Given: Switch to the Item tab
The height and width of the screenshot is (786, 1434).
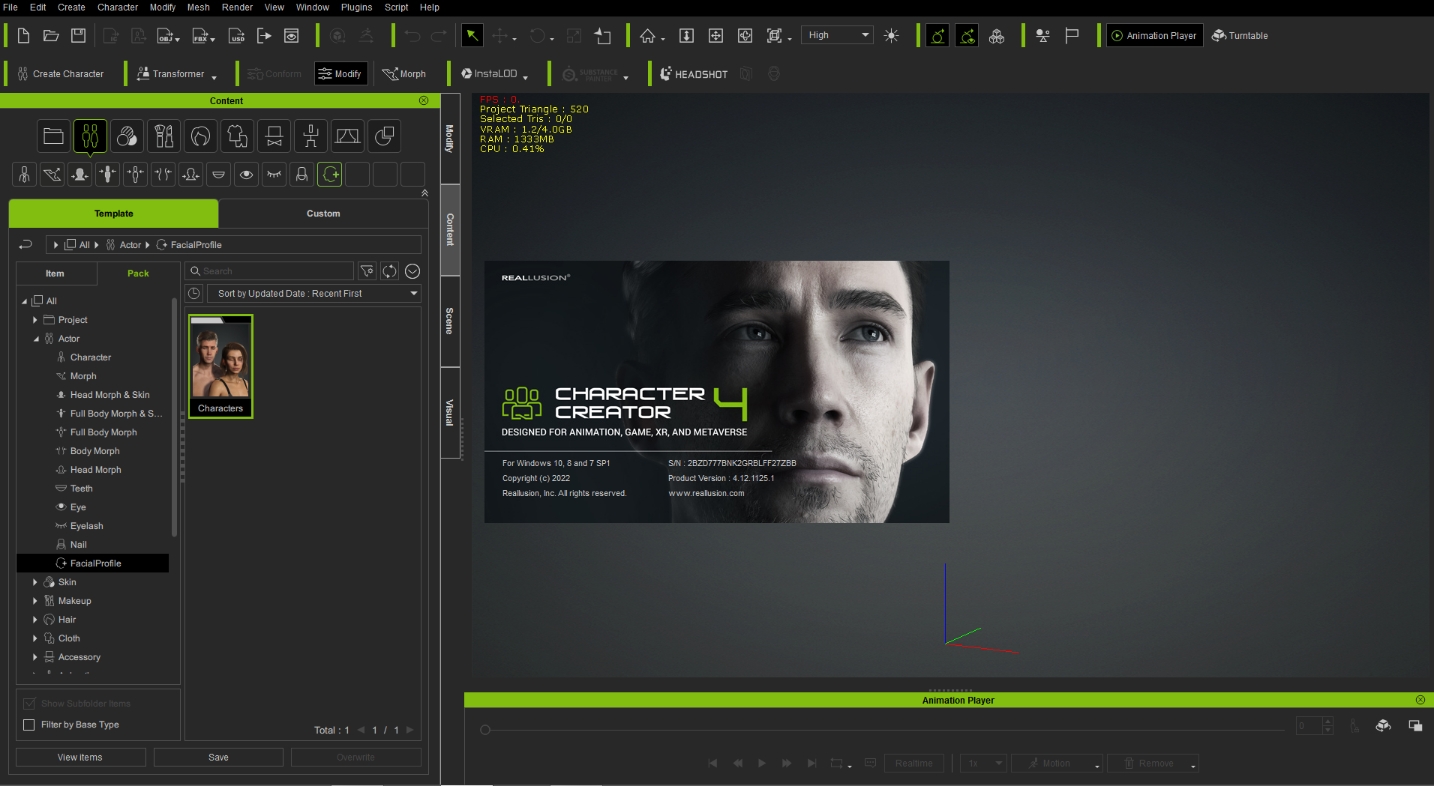Looking at the screenshot, I should pyautogui.click(x=55, y=273).
